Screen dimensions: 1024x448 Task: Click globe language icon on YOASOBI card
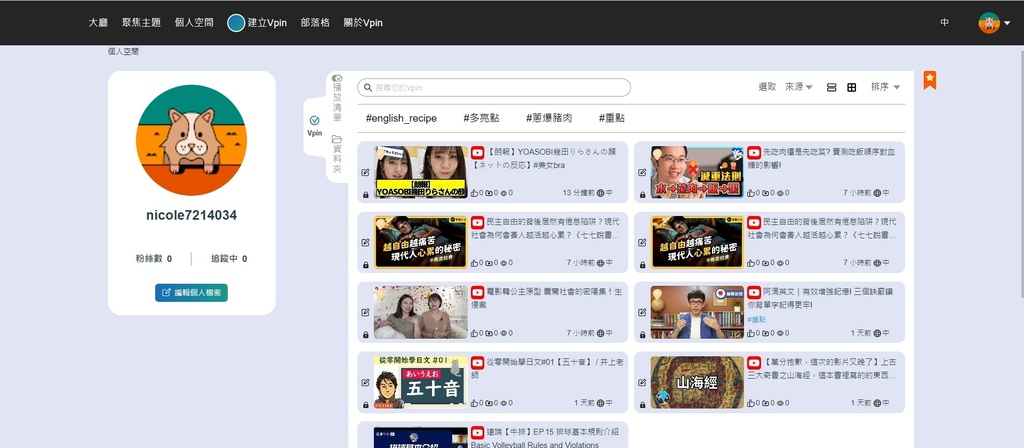601,193
